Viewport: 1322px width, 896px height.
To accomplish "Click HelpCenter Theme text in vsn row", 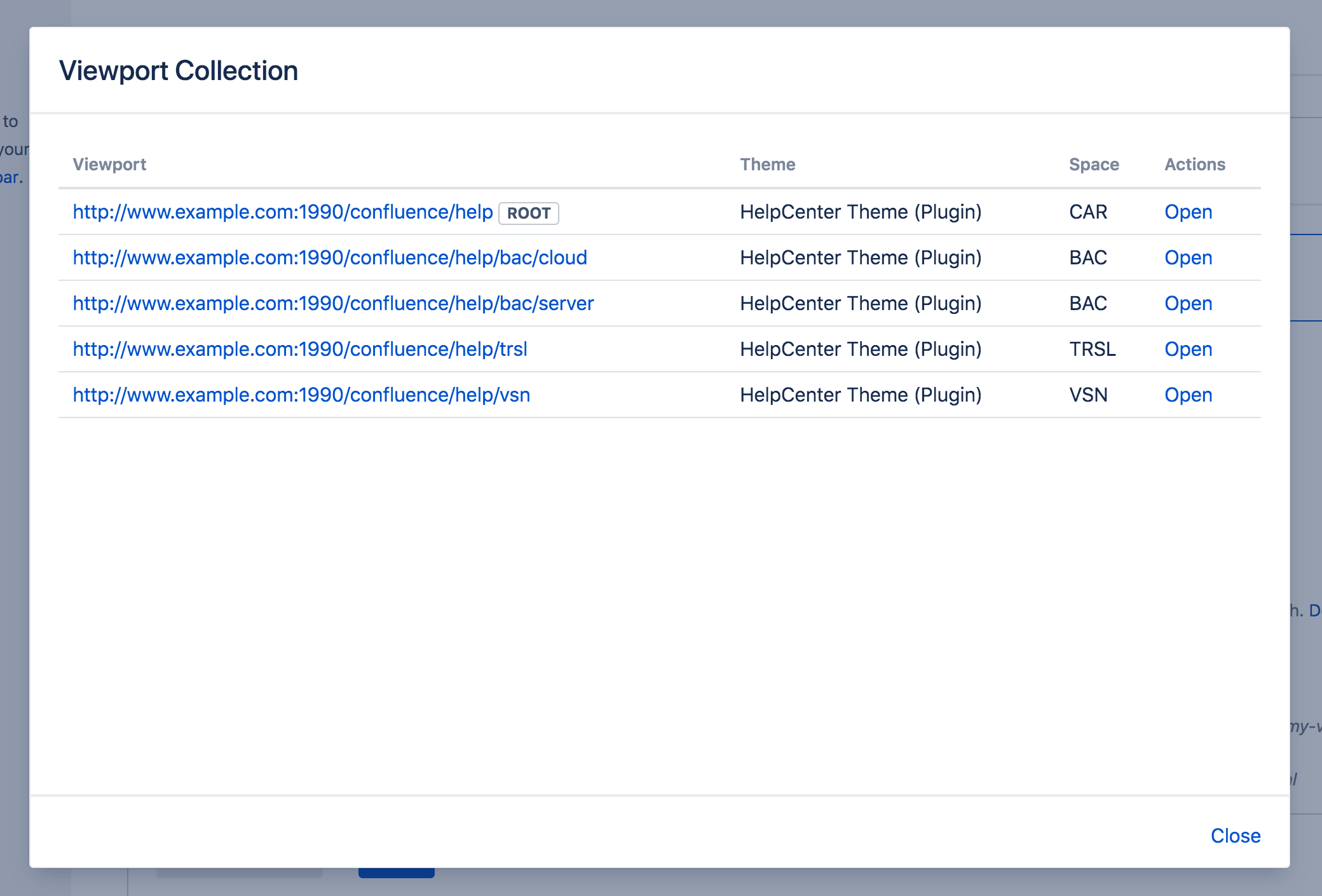I will click(x=860, y=395).
